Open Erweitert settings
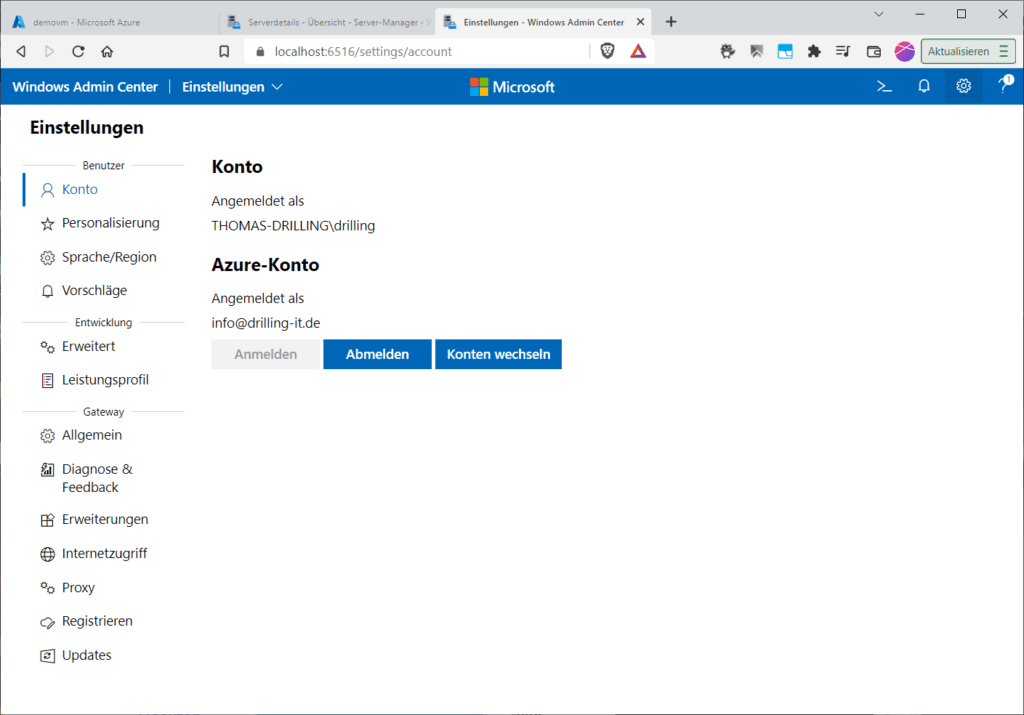 tap(104, 347)
